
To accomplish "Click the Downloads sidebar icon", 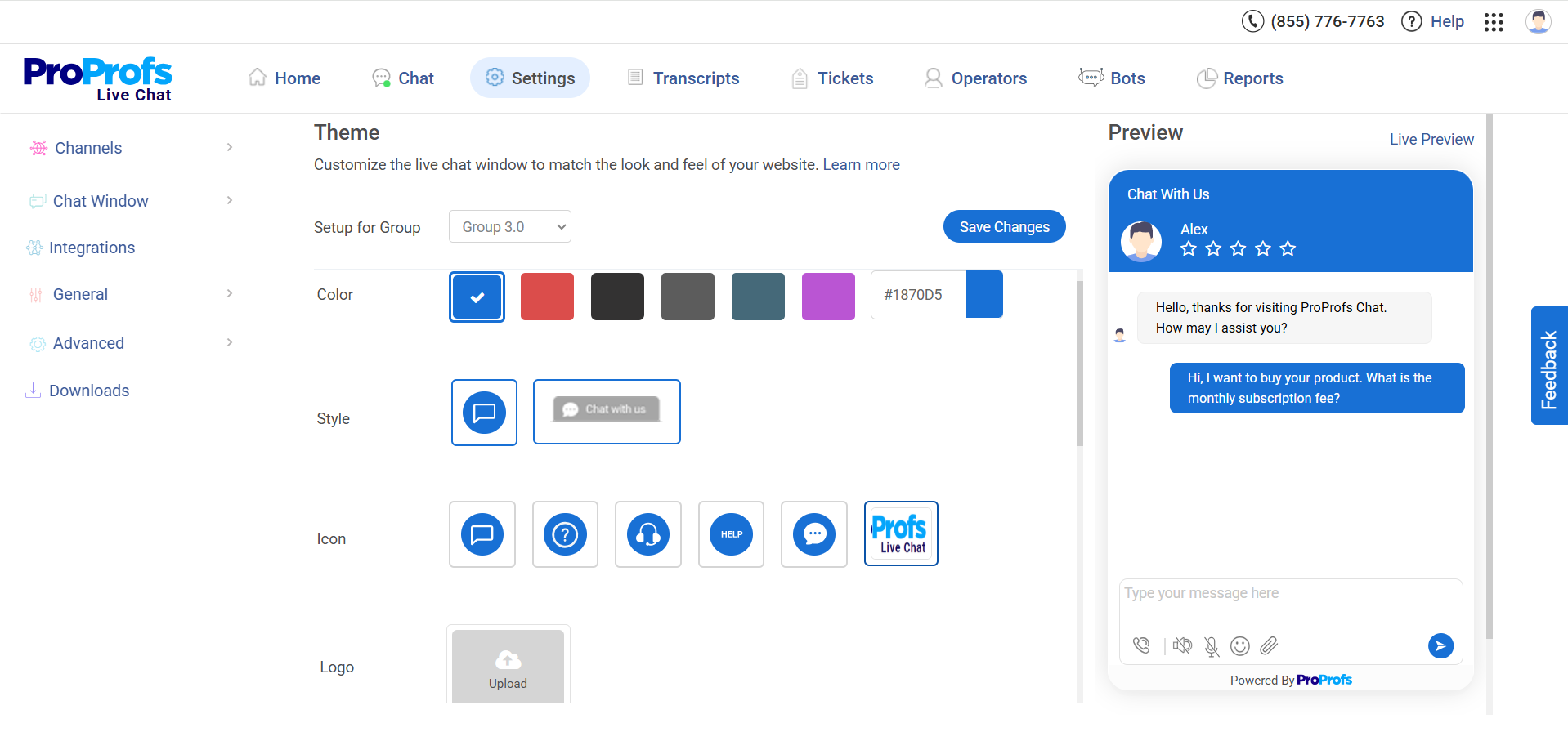I will (x=33, y=391).
